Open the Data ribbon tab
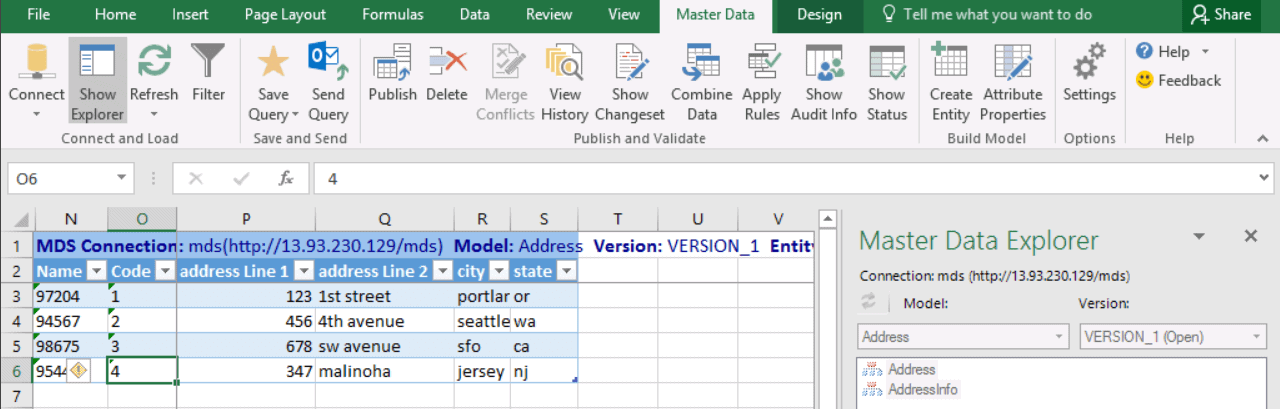This screenshot has height=409, width=1280. [x=475, y=15]
